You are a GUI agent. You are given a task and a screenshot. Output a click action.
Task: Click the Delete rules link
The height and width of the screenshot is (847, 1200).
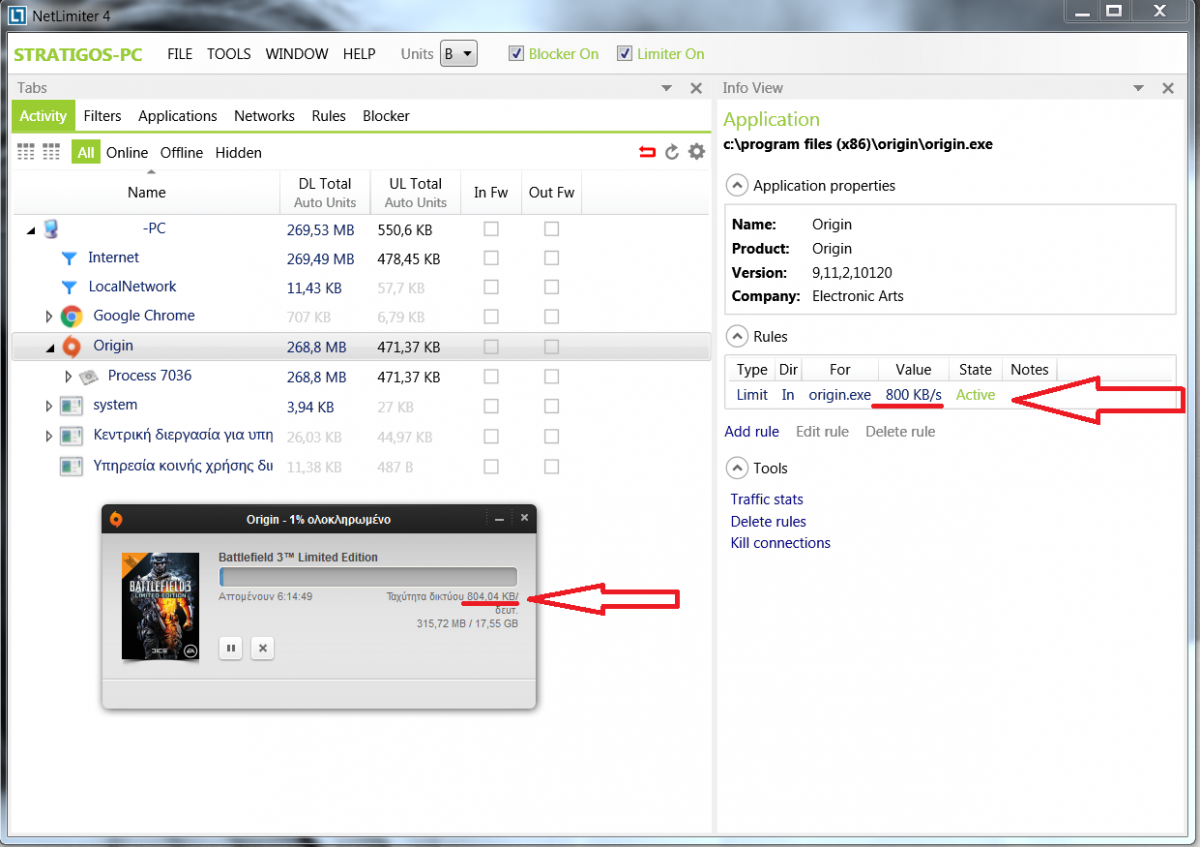(768, 522)
